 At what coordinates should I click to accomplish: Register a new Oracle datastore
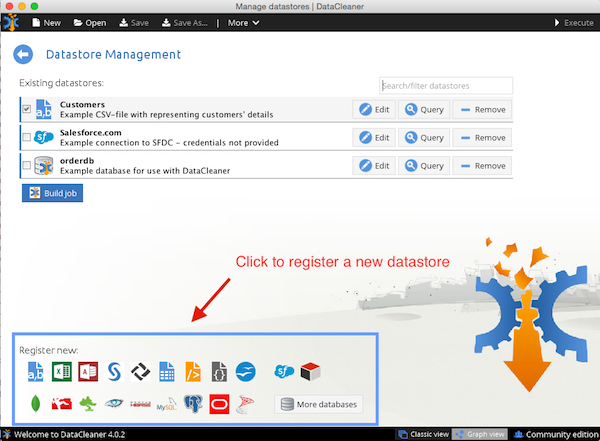pos(219,404)
